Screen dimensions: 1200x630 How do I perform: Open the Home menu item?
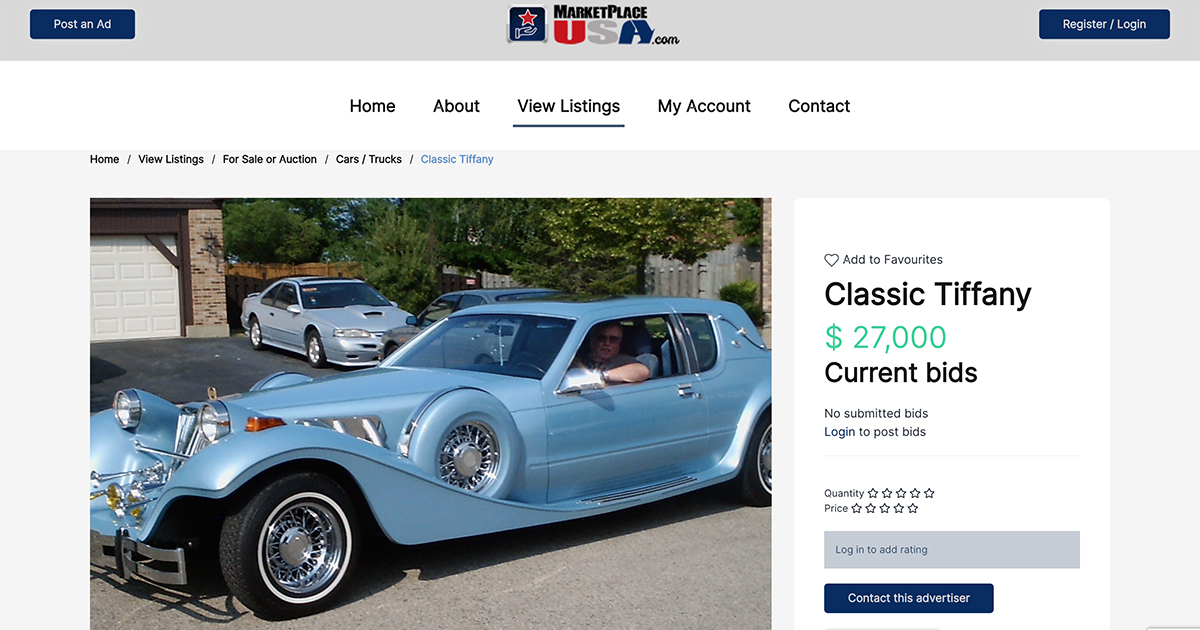tap(372, 106)
